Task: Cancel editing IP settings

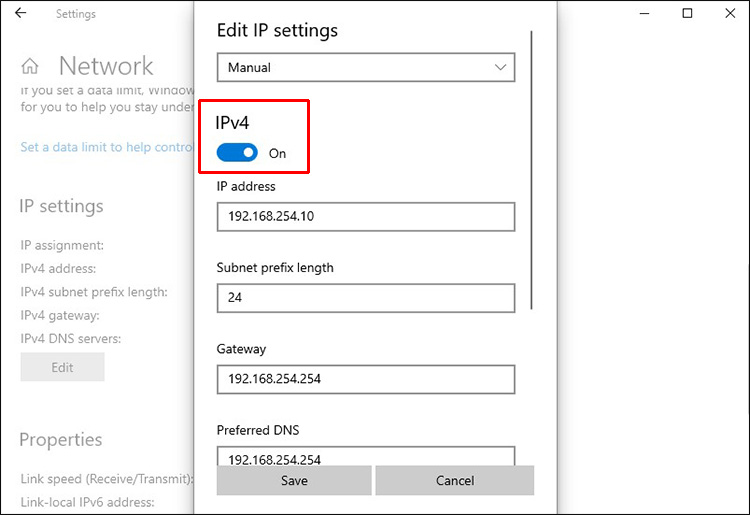Action: (454, 480)
